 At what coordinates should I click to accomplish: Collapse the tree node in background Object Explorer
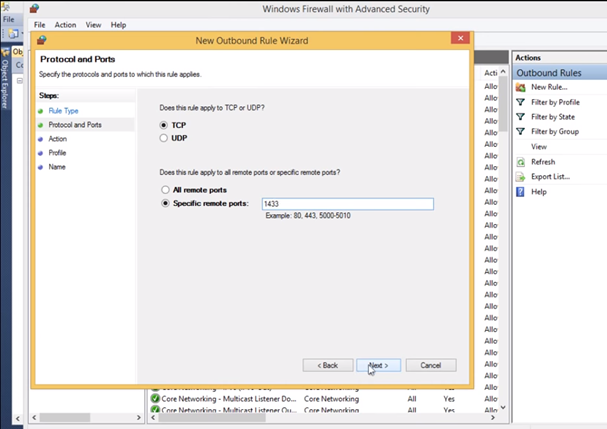[19, 81]
